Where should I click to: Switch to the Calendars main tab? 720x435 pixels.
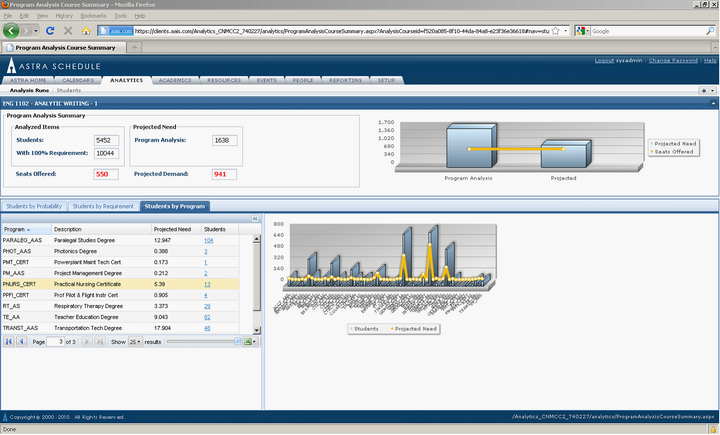coord(78,80)
